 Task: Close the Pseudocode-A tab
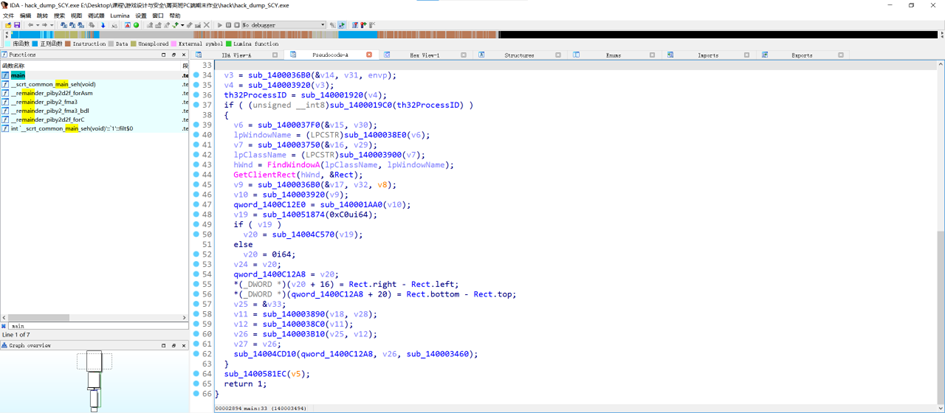[369, 55]
